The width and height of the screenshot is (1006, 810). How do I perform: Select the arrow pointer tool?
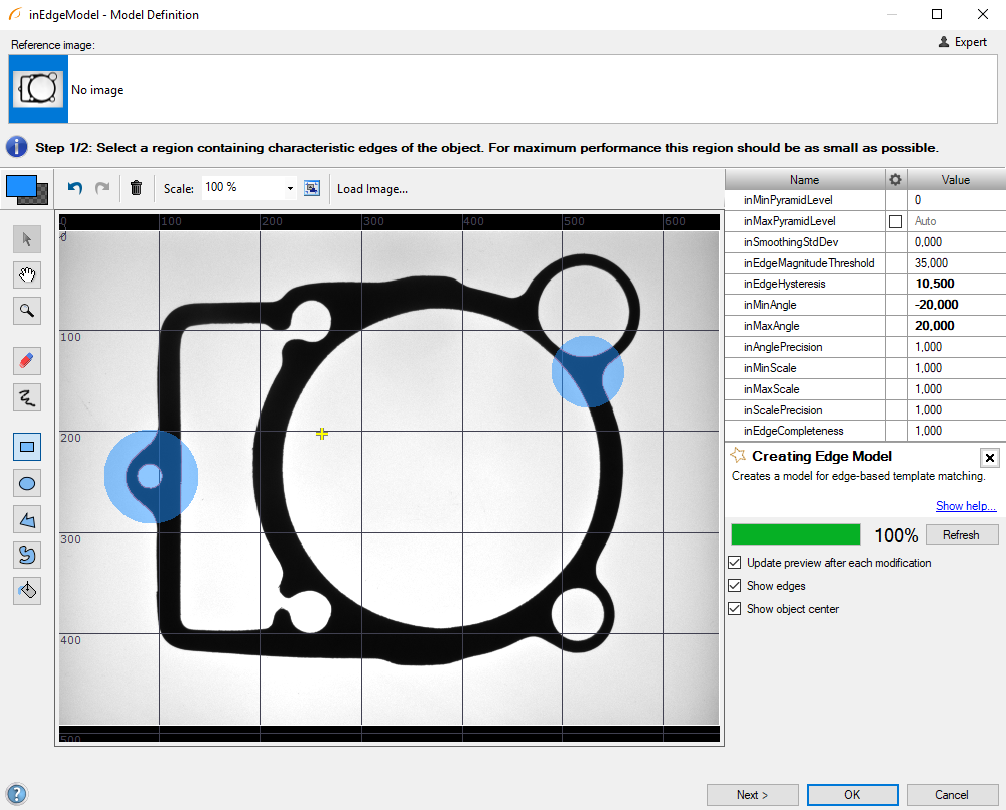[x=27, y=238]
